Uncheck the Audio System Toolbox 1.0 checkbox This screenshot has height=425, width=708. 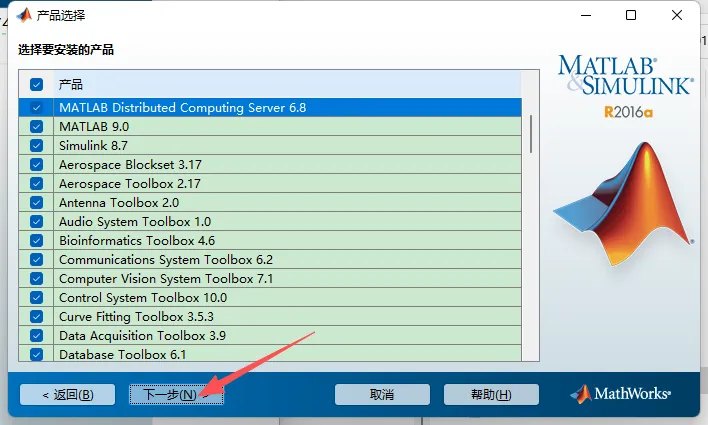coord(37,221)
